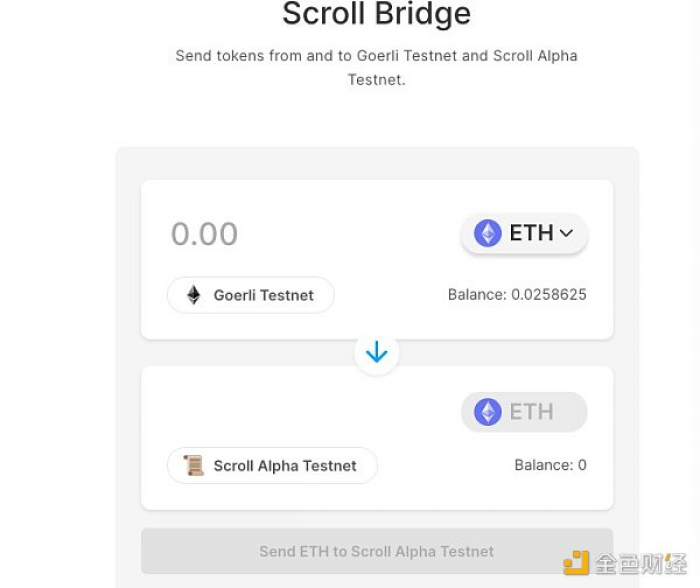Select the Scroll Alpha Testnet network label

click(x=285, y=466)
